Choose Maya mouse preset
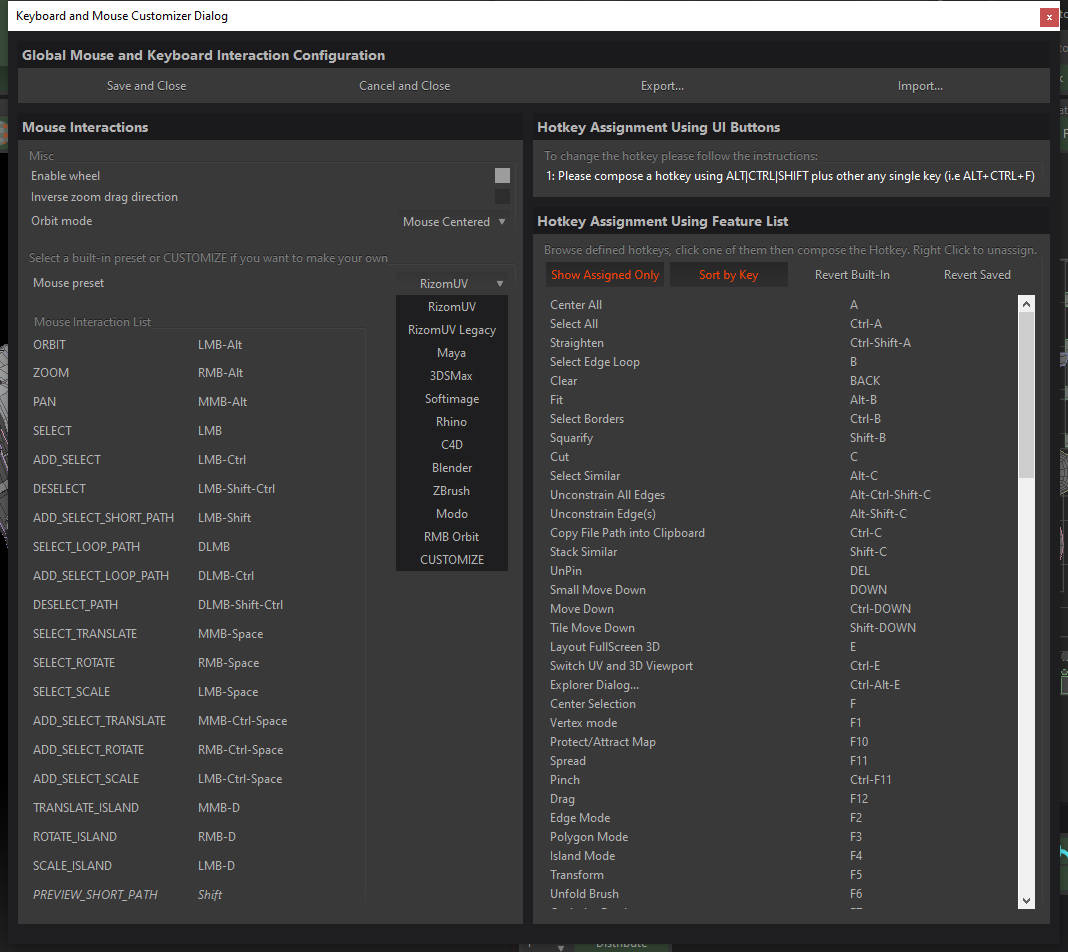Viewport: 1068px width, 952px height. coord(452,353)
